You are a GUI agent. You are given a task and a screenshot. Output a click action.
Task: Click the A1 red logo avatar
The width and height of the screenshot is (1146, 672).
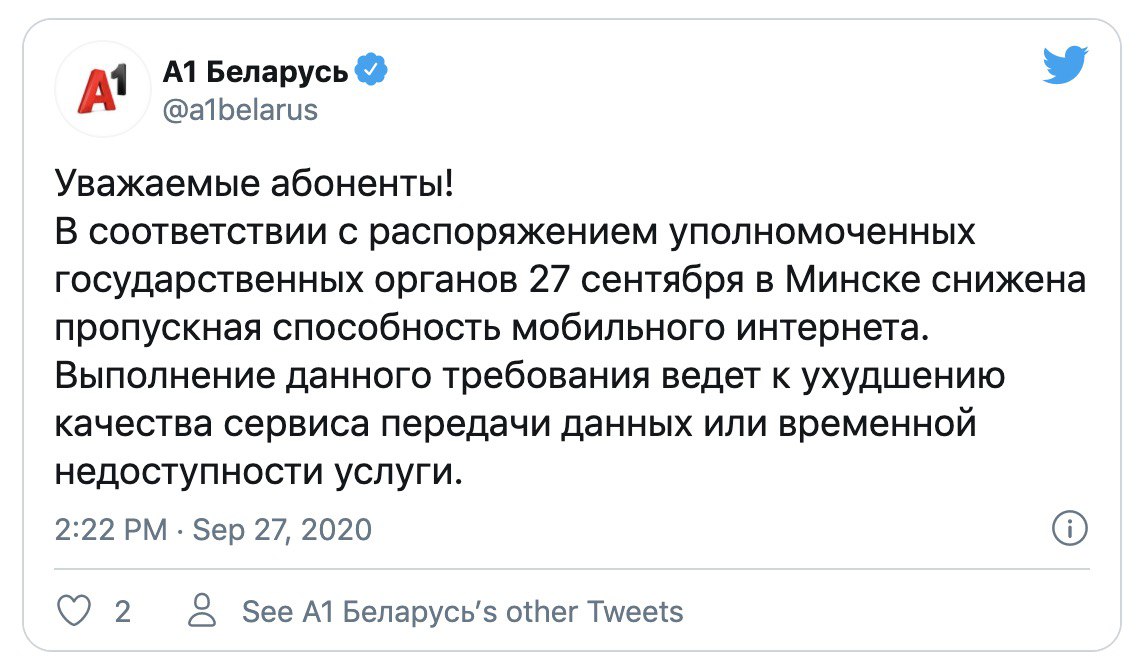point(105,92)
